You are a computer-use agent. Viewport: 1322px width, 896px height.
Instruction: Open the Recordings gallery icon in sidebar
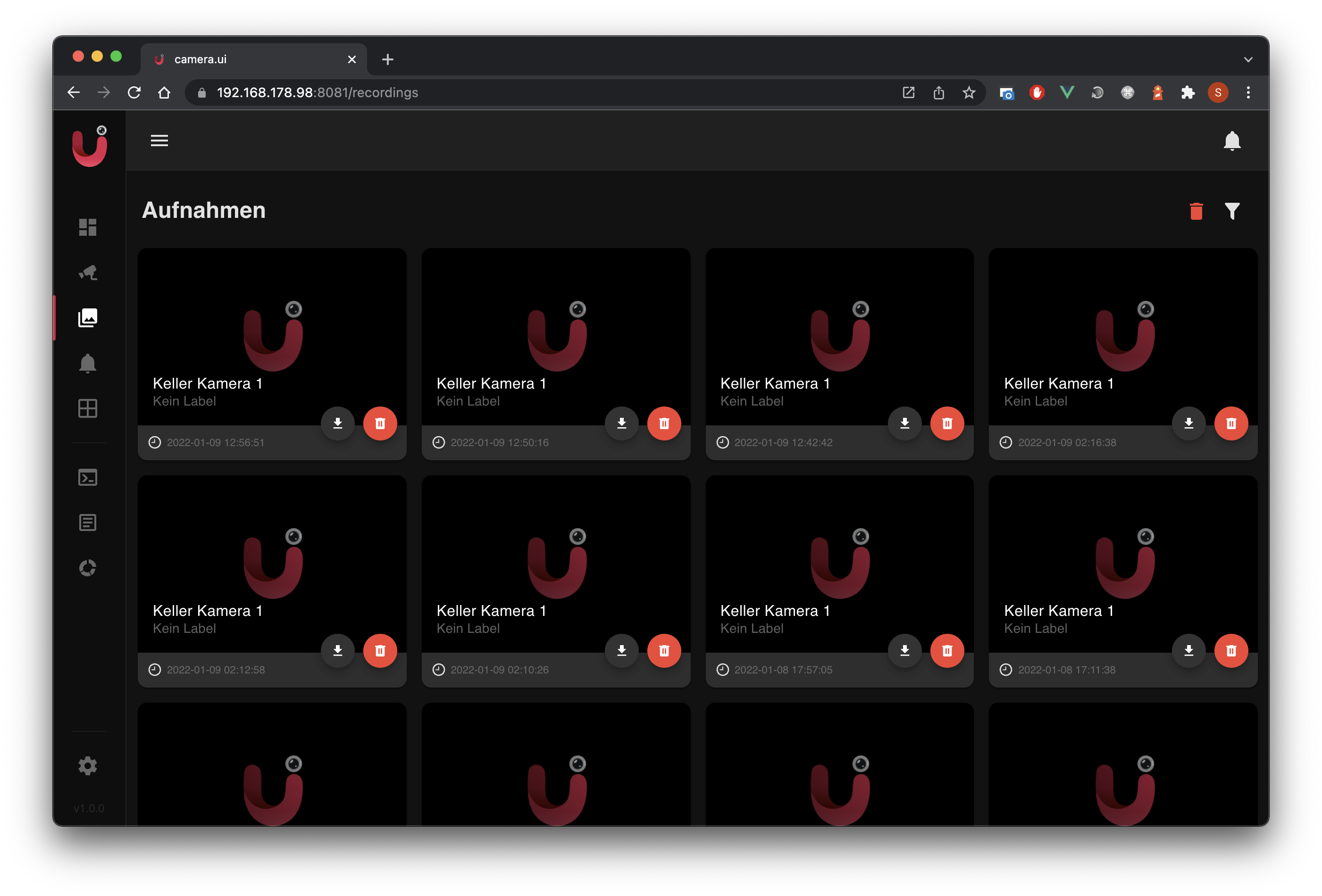[88, 318]
